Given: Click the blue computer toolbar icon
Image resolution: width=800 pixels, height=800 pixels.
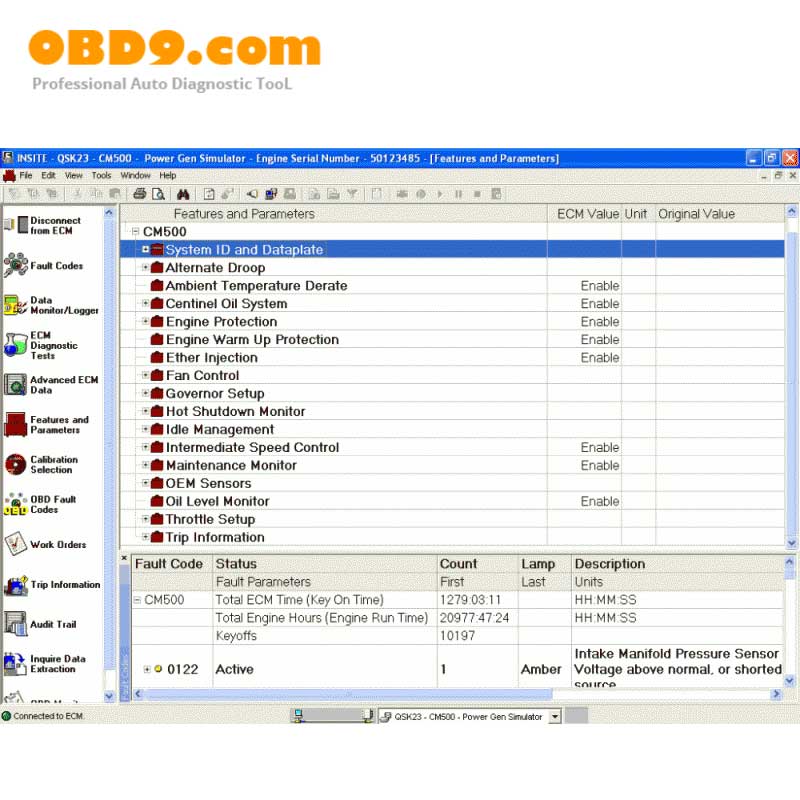Looking at the screenshot, I should tap(271, 194).
